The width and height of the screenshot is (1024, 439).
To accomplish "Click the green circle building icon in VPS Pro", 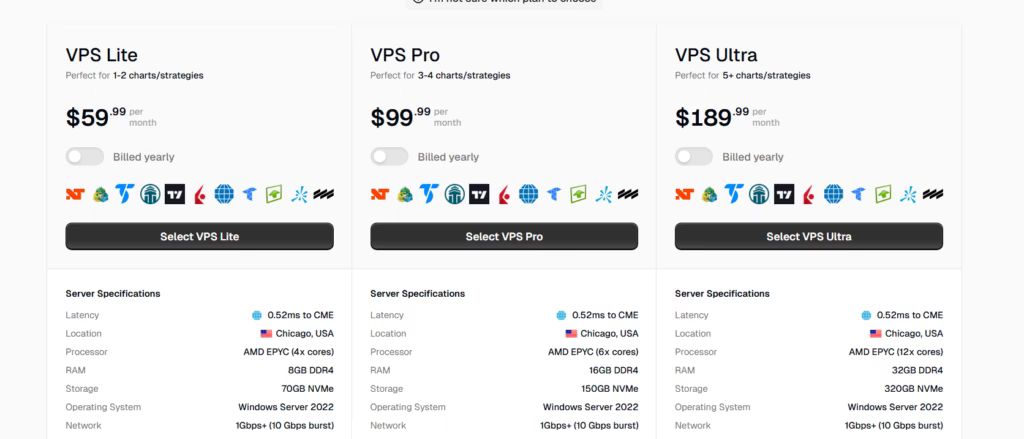I will (454, 194).
